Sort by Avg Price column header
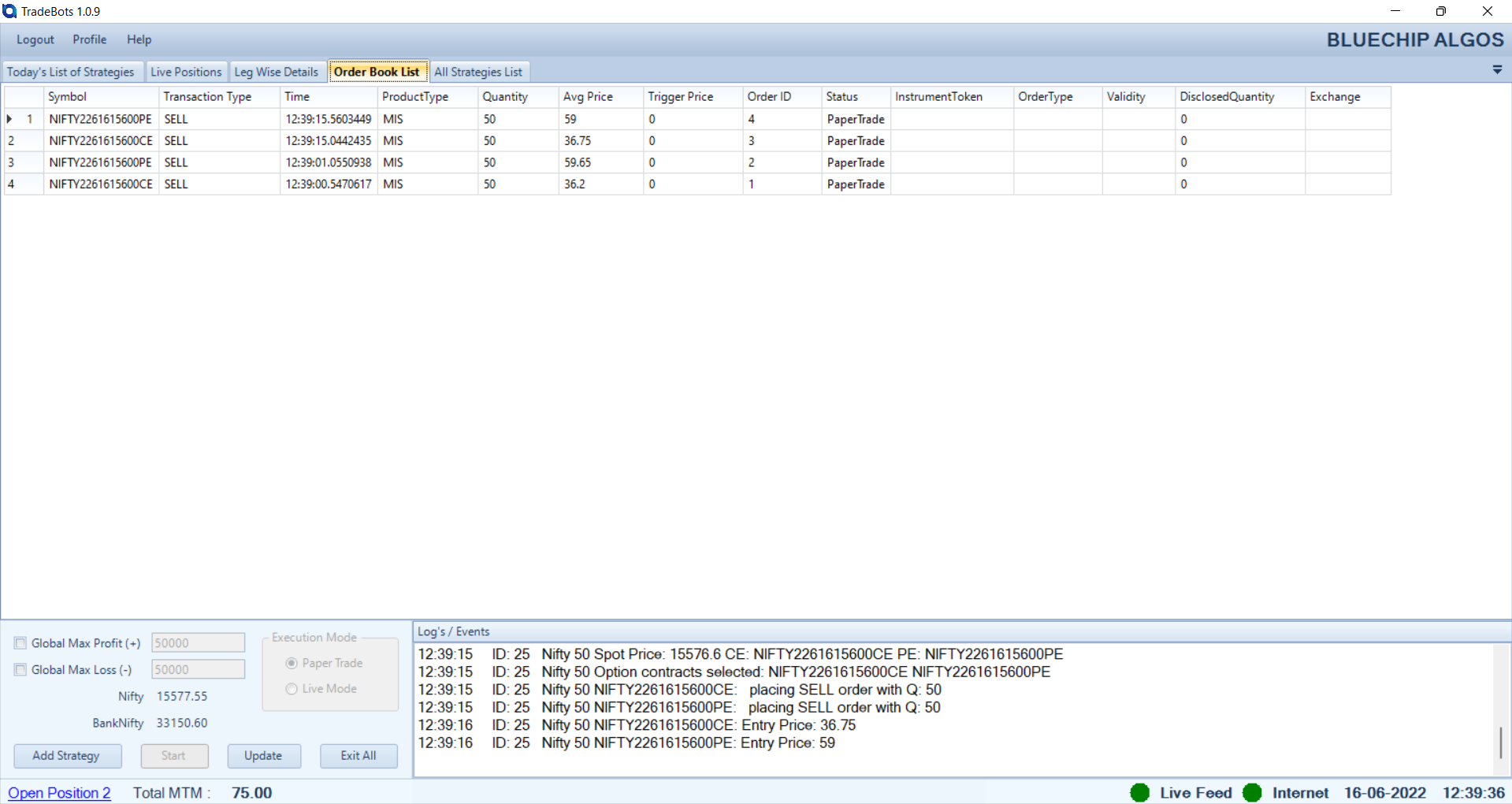 click(601, 97)
